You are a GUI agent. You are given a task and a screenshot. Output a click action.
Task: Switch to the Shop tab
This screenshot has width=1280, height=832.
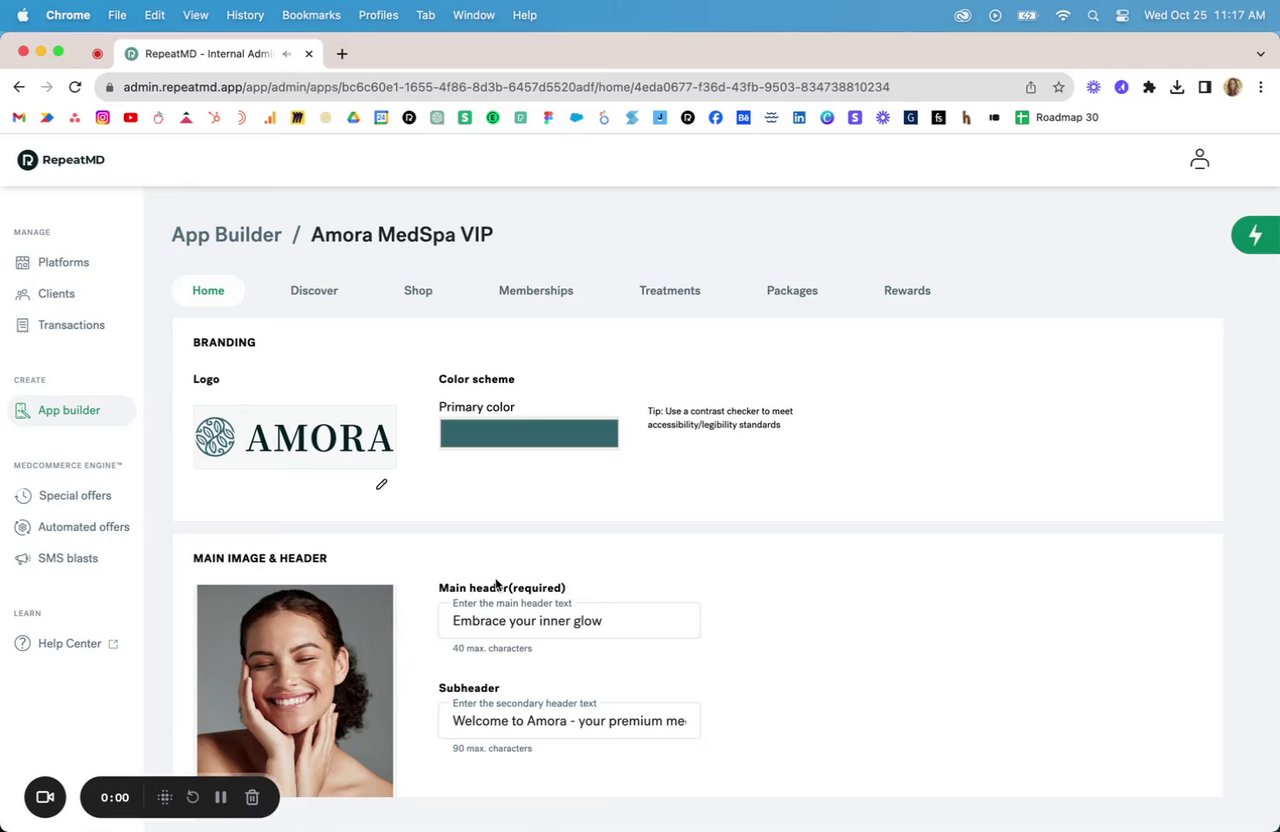point(418,291)
